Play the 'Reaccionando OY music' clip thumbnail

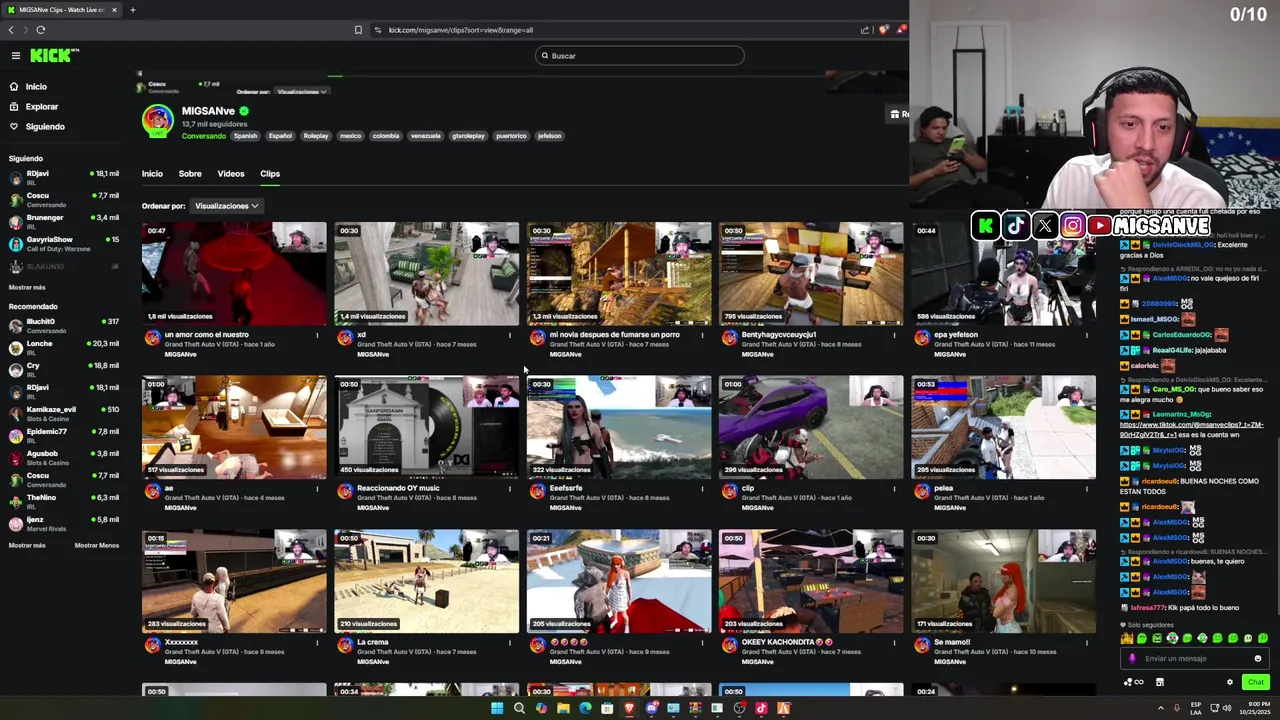pos(426,428)
